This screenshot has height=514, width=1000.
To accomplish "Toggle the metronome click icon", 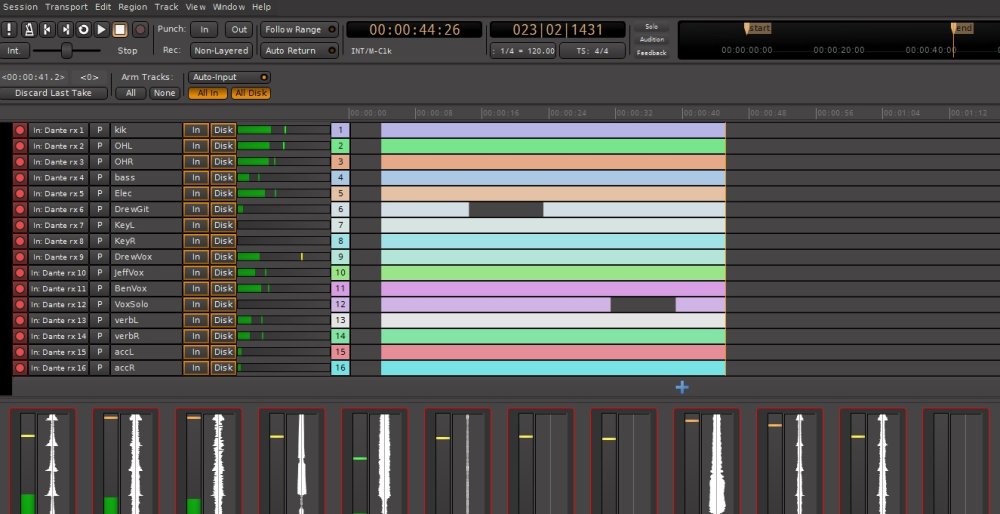I will click(29, 30).
